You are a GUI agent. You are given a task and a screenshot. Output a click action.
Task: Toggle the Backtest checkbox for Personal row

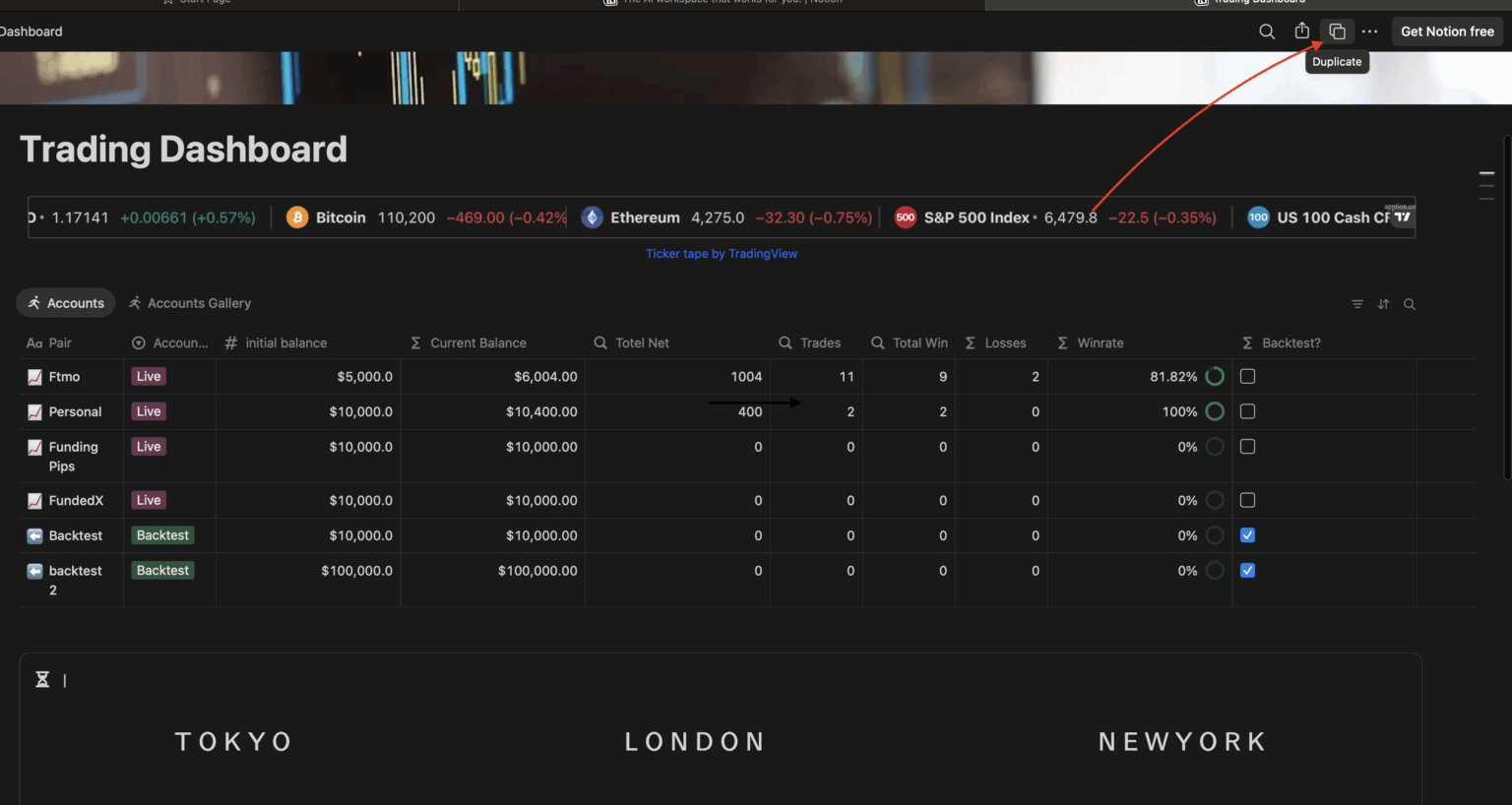1247,411
